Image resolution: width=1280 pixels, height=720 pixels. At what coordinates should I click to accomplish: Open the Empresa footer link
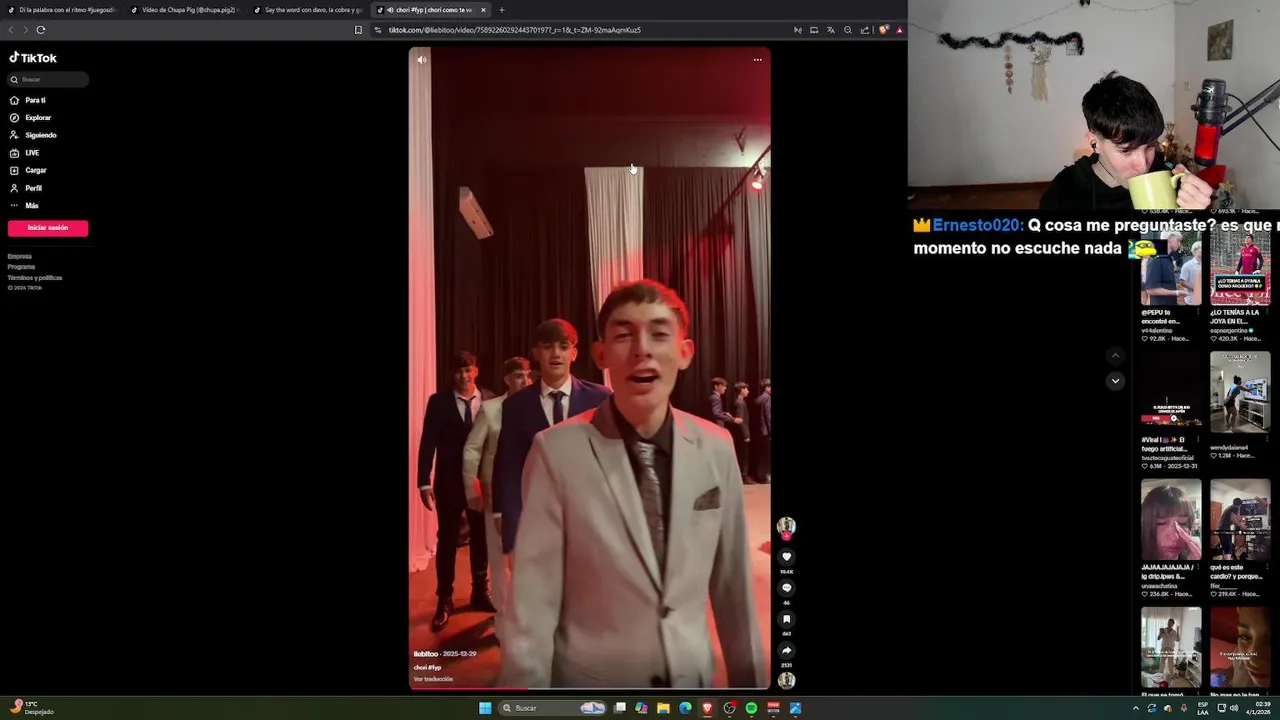(20, 257)
